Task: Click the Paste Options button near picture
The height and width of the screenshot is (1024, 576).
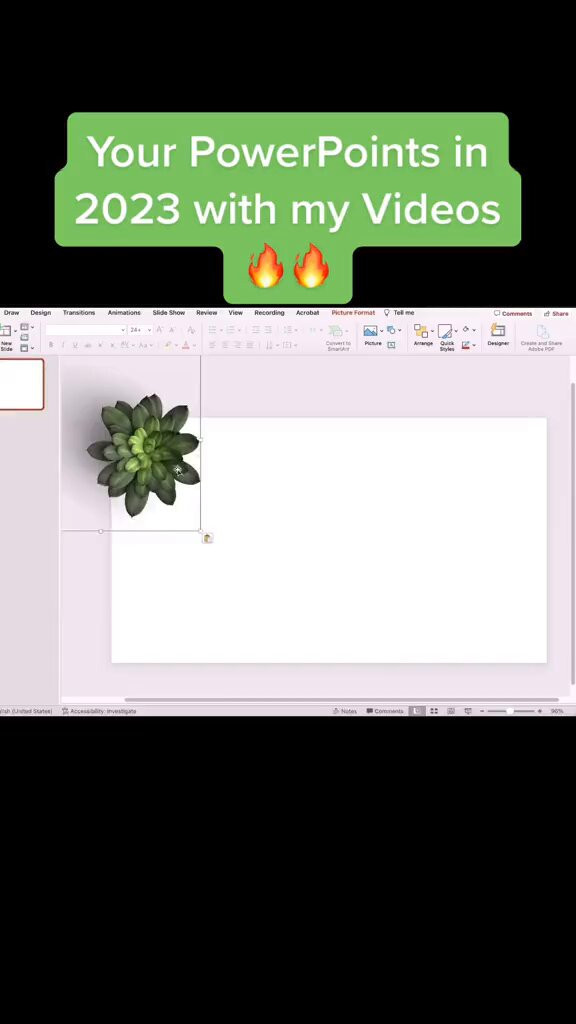Action: pos(208,538)
